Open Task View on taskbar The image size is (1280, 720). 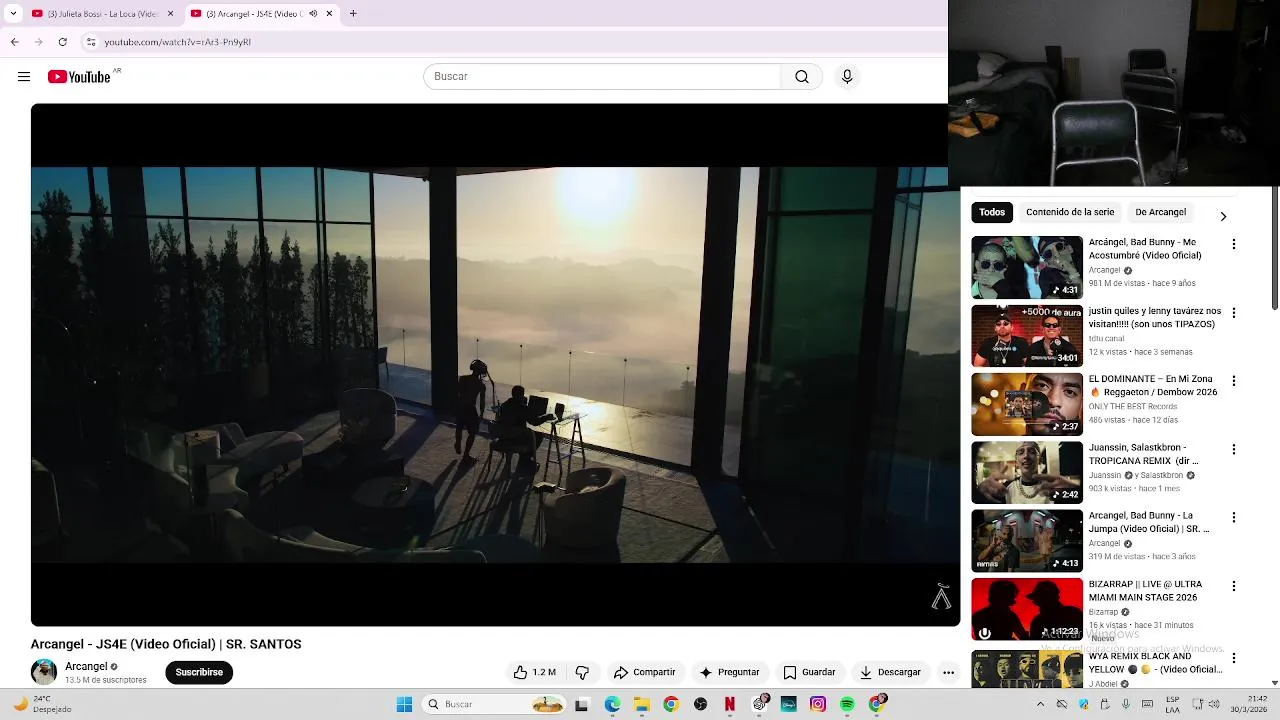(582, 704)
